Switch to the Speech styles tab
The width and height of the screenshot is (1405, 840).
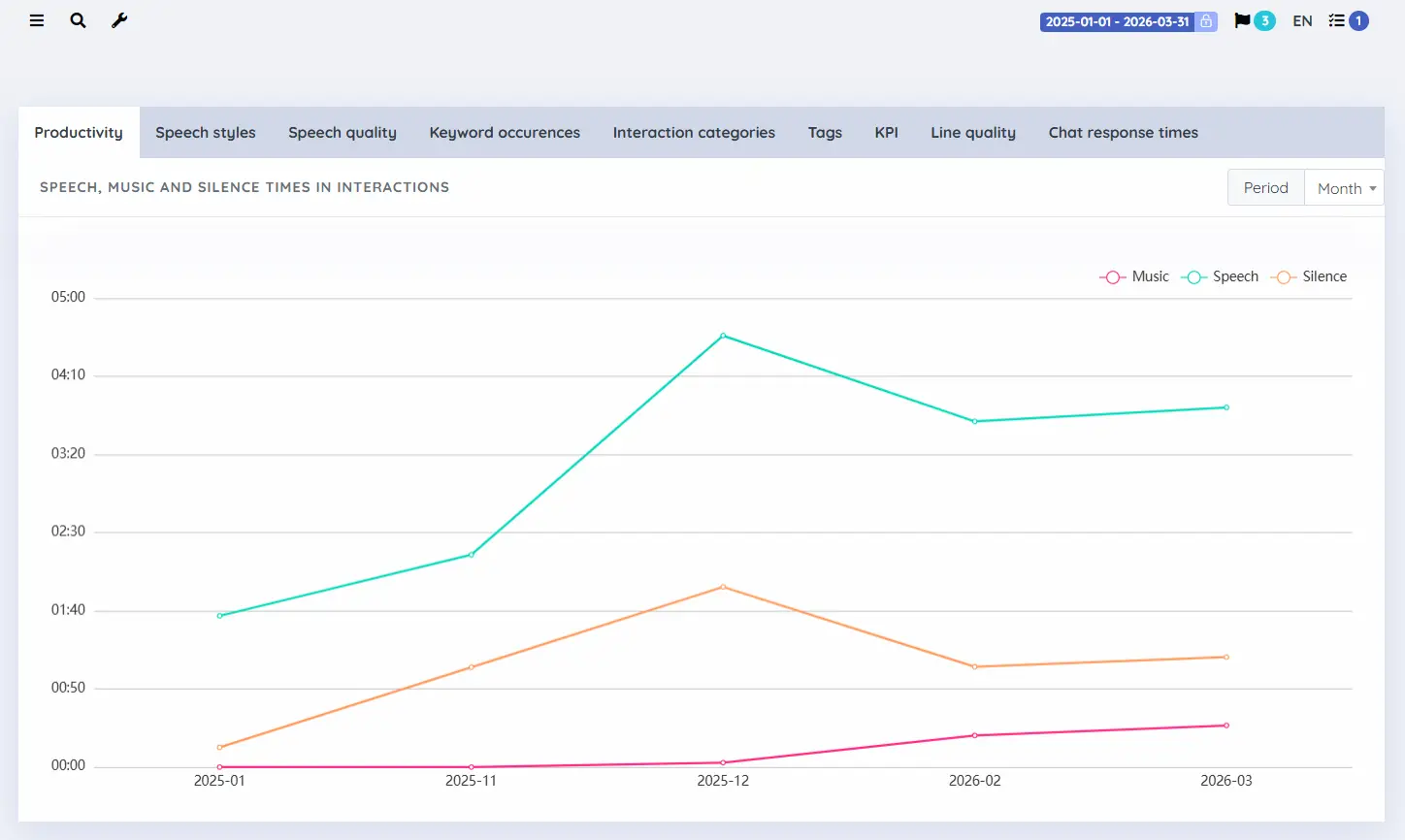(206, 133)
